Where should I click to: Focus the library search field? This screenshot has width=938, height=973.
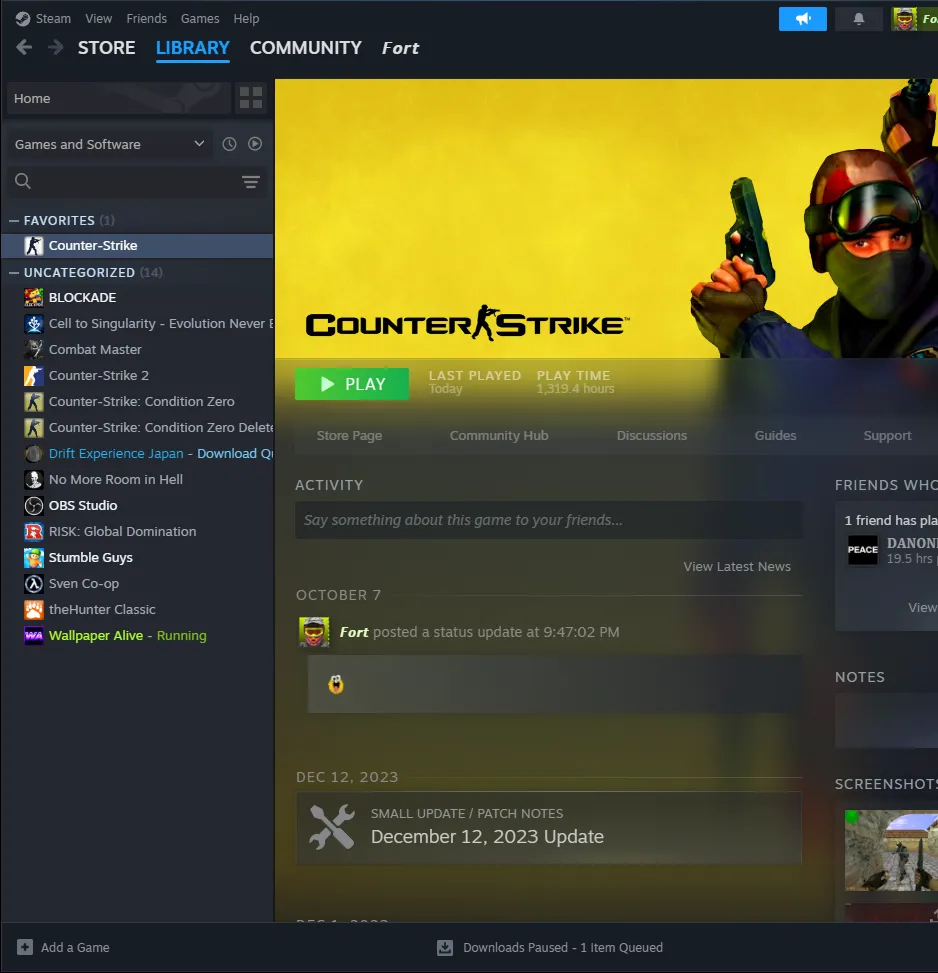pos(136,181)
